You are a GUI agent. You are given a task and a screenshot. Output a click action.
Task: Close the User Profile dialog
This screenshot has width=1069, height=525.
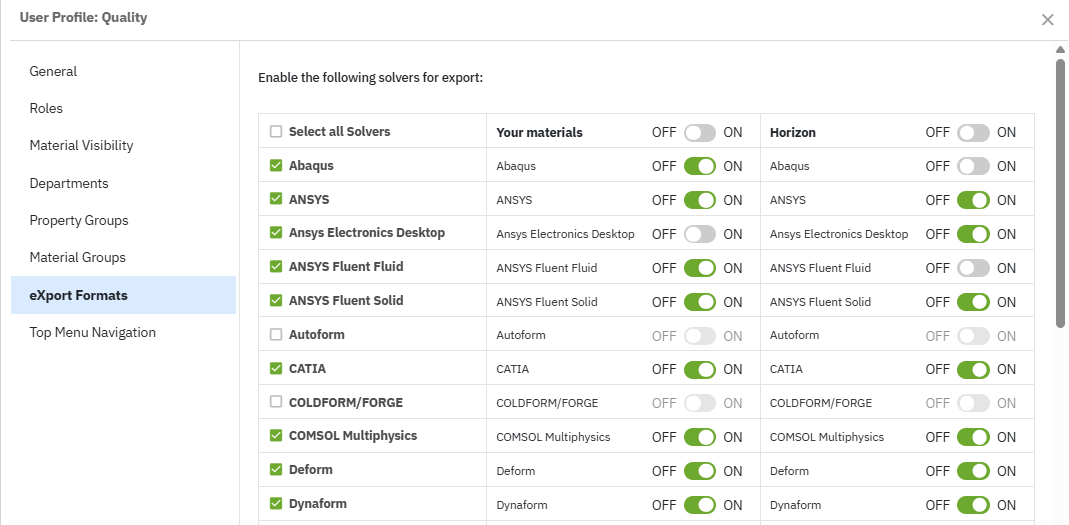pos(1047,20)
